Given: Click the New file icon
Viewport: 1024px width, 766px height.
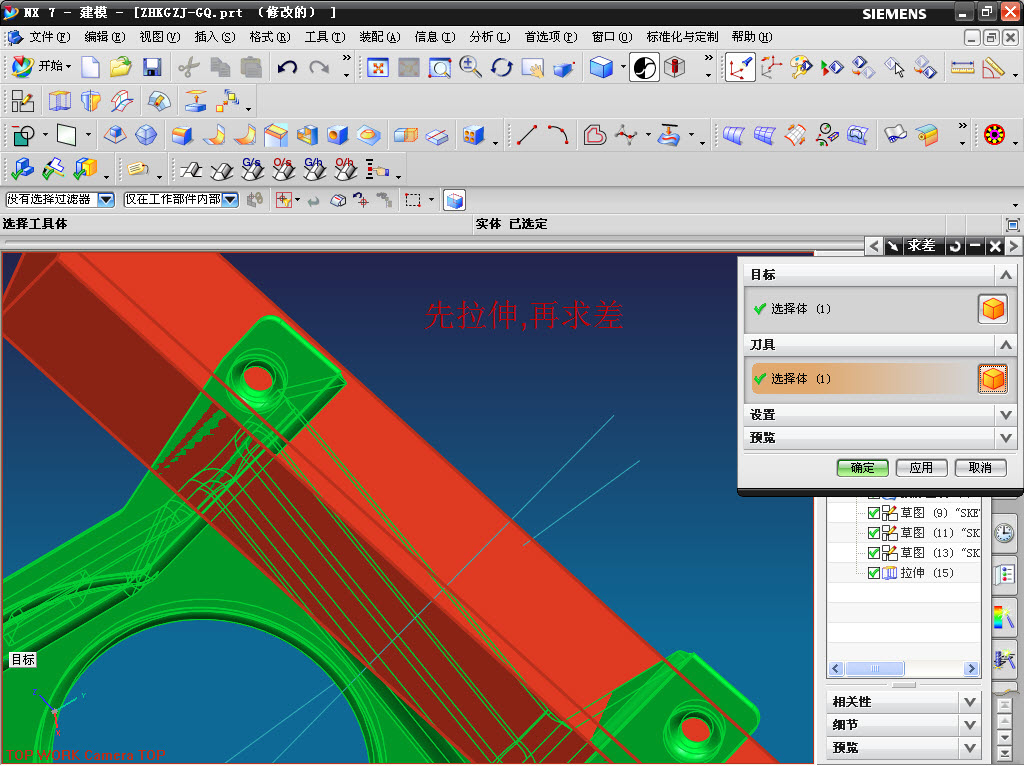Looking at the screenshot, I should click(x=90, y=67).
